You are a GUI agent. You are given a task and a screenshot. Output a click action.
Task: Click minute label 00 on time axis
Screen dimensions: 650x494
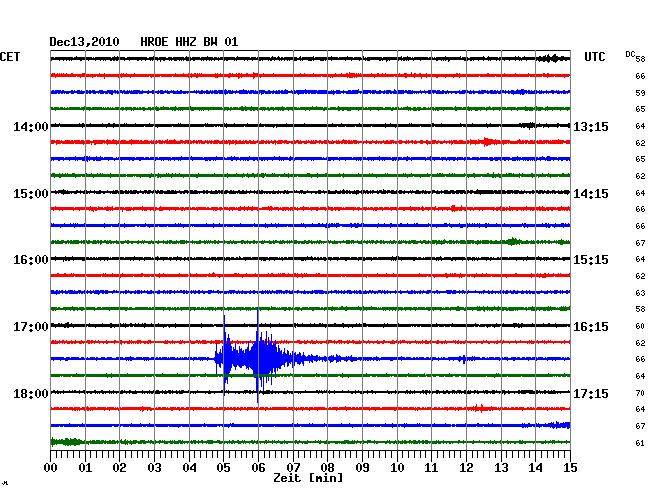[x=51, y=467]
